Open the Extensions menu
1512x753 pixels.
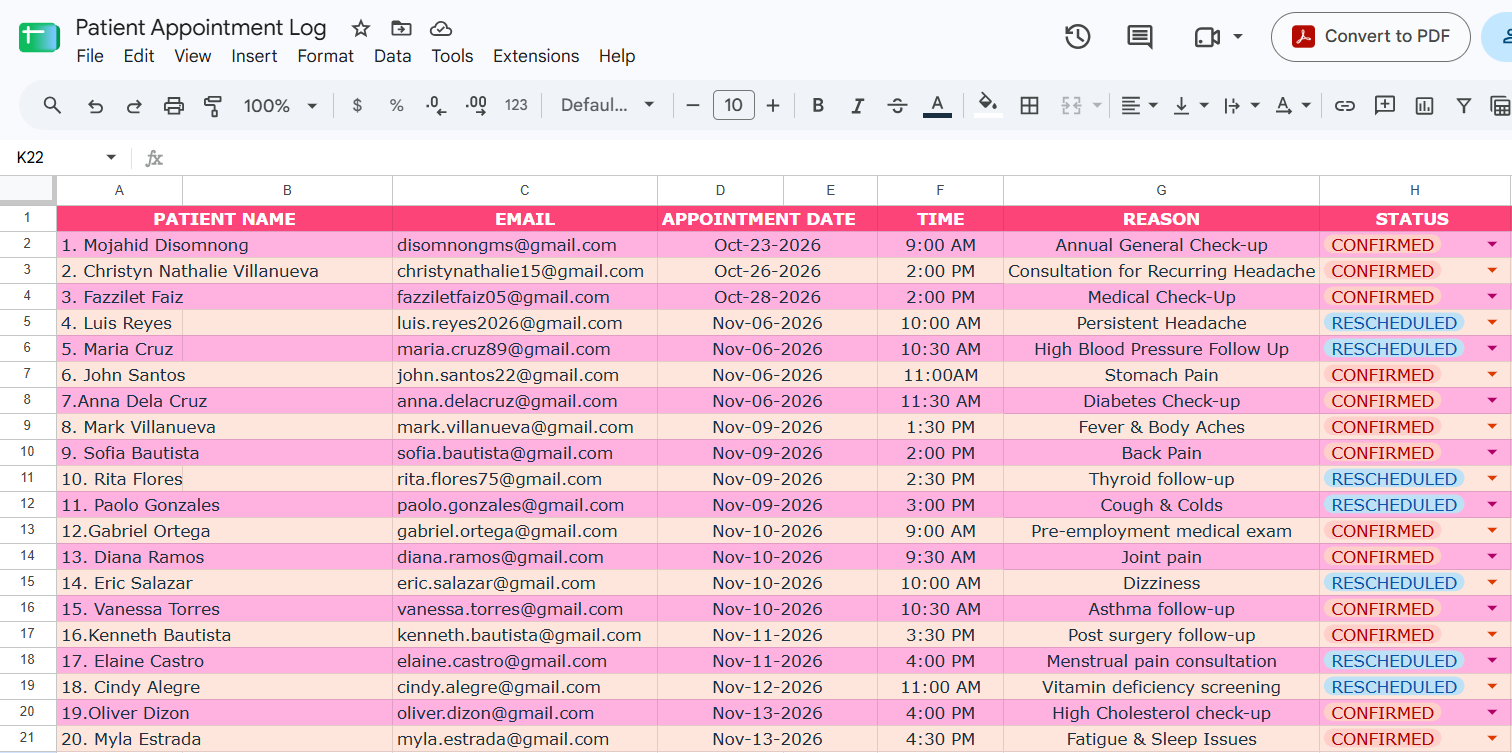click(536, 56)
